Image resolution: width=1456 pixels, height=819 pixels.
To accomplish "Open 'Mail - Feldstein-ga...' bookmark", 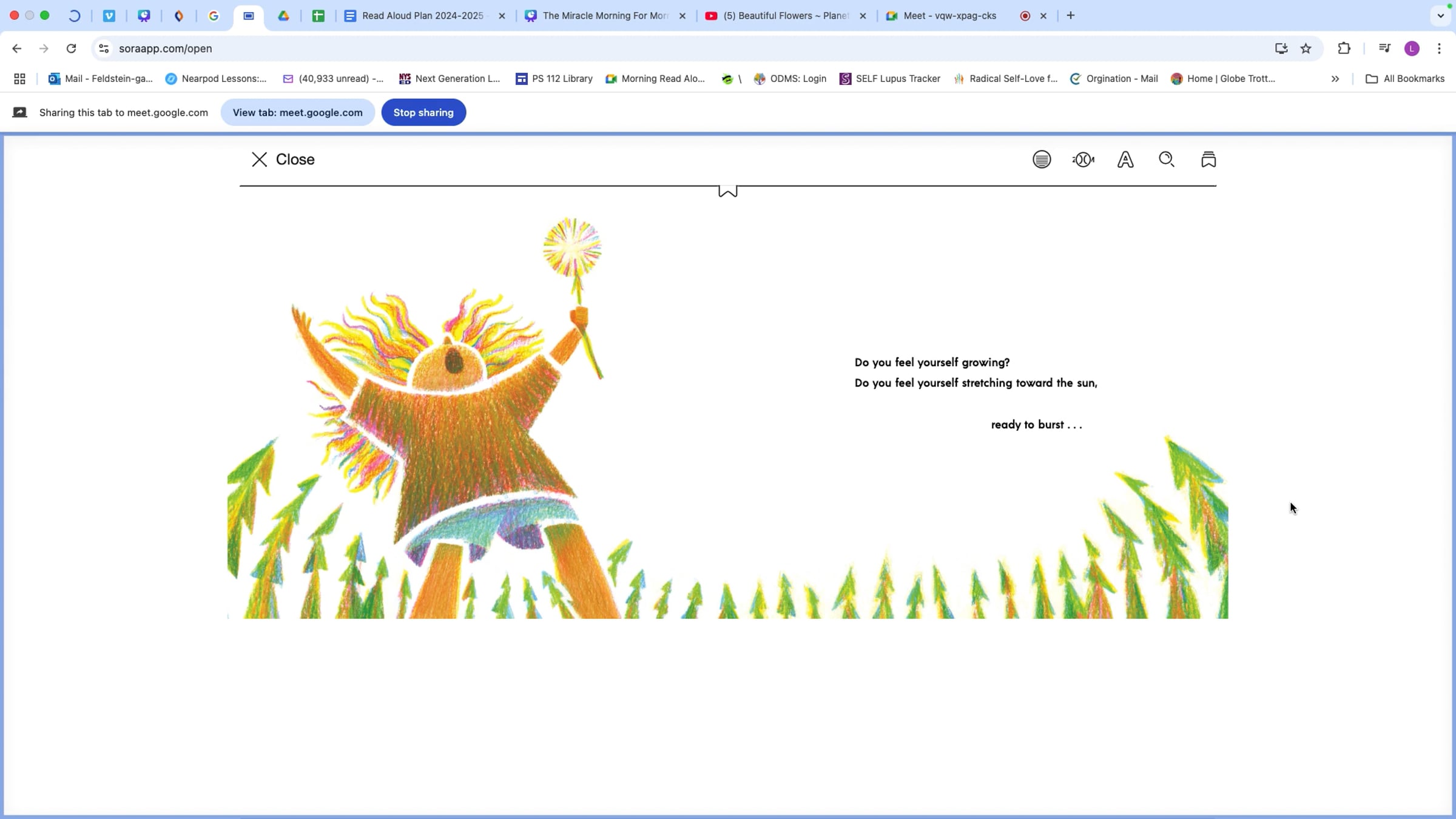I will [x=101, y=79].
